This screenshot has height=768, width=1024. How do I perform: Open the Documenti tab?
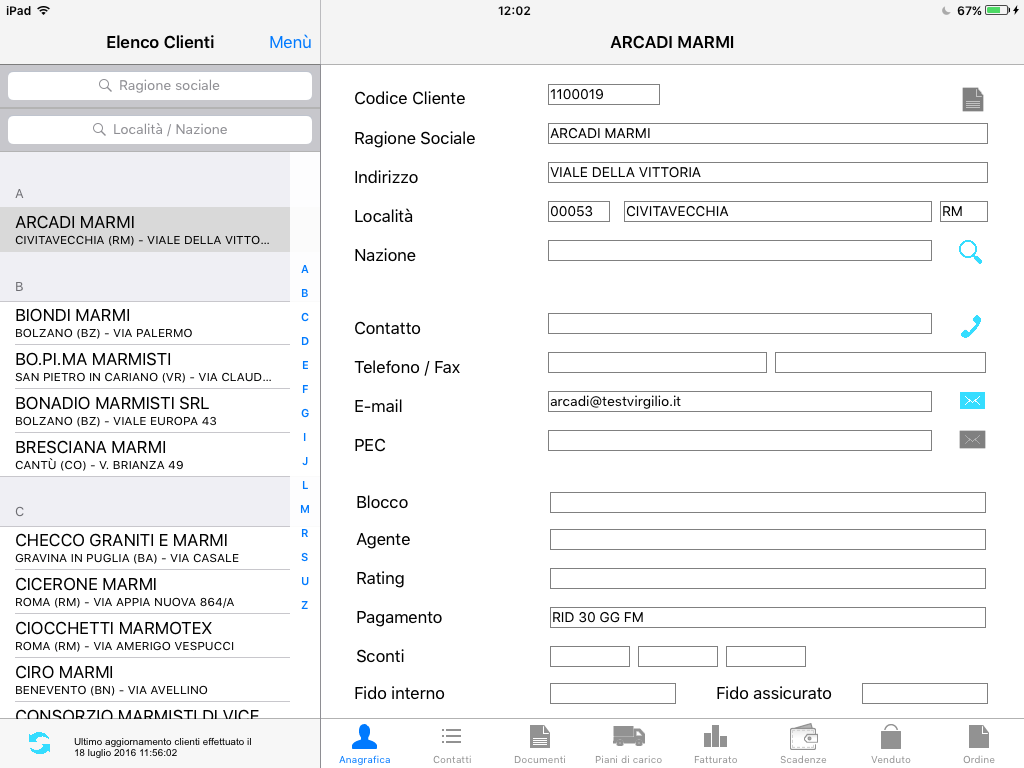(539, 744)
